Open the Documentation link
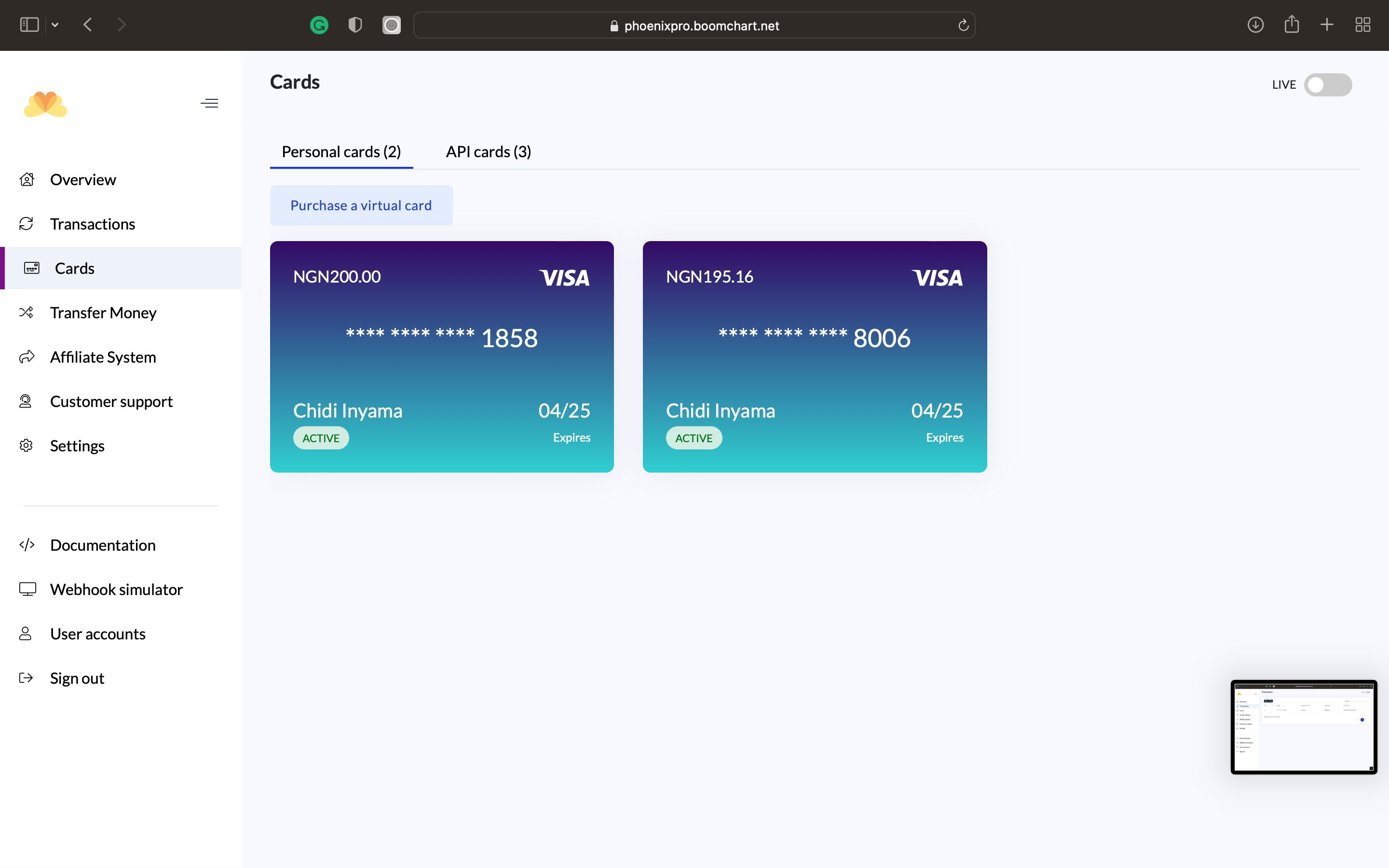Viewport: 1389px width, 868px height. (103, 545)
